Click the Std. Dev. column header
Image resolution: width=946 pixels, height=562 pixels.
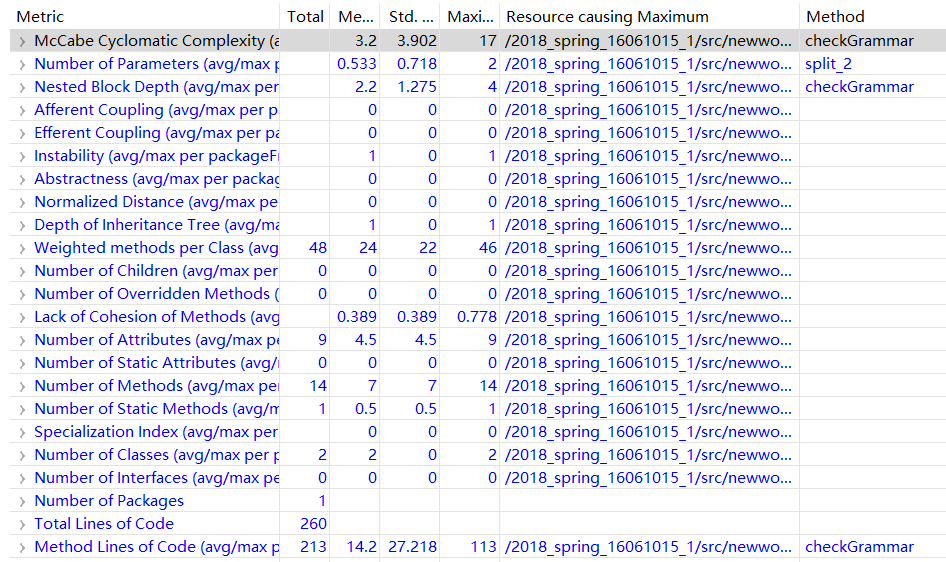410,16
